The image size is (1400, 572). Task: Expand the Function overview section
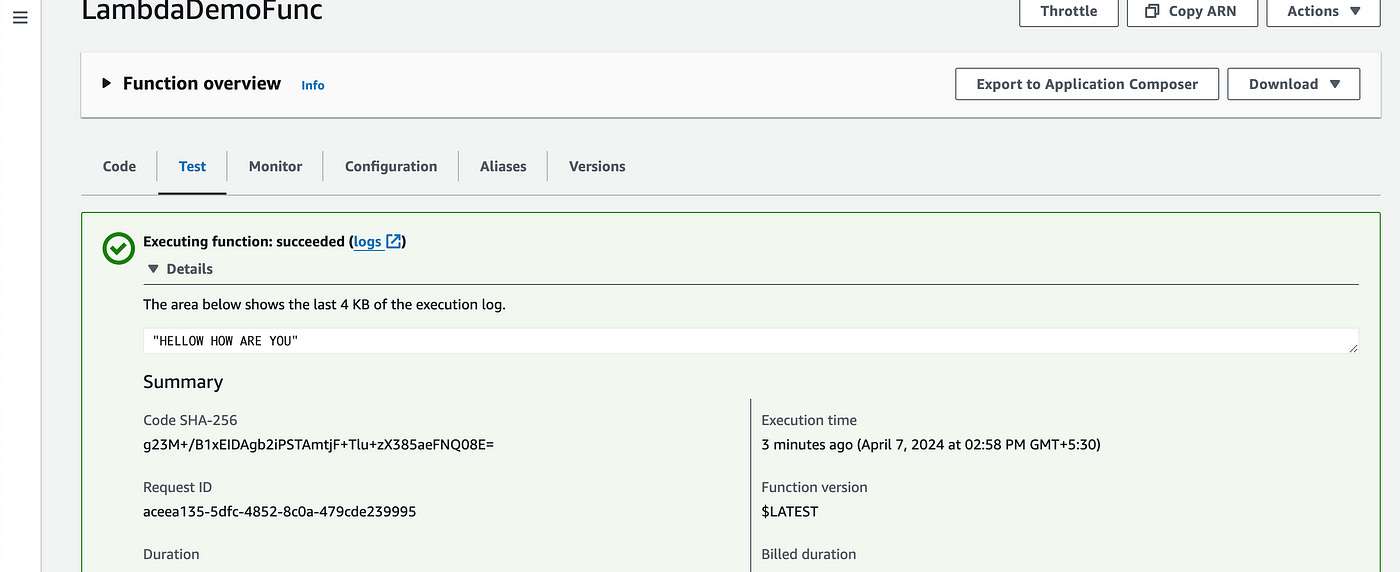coord(107,84)
